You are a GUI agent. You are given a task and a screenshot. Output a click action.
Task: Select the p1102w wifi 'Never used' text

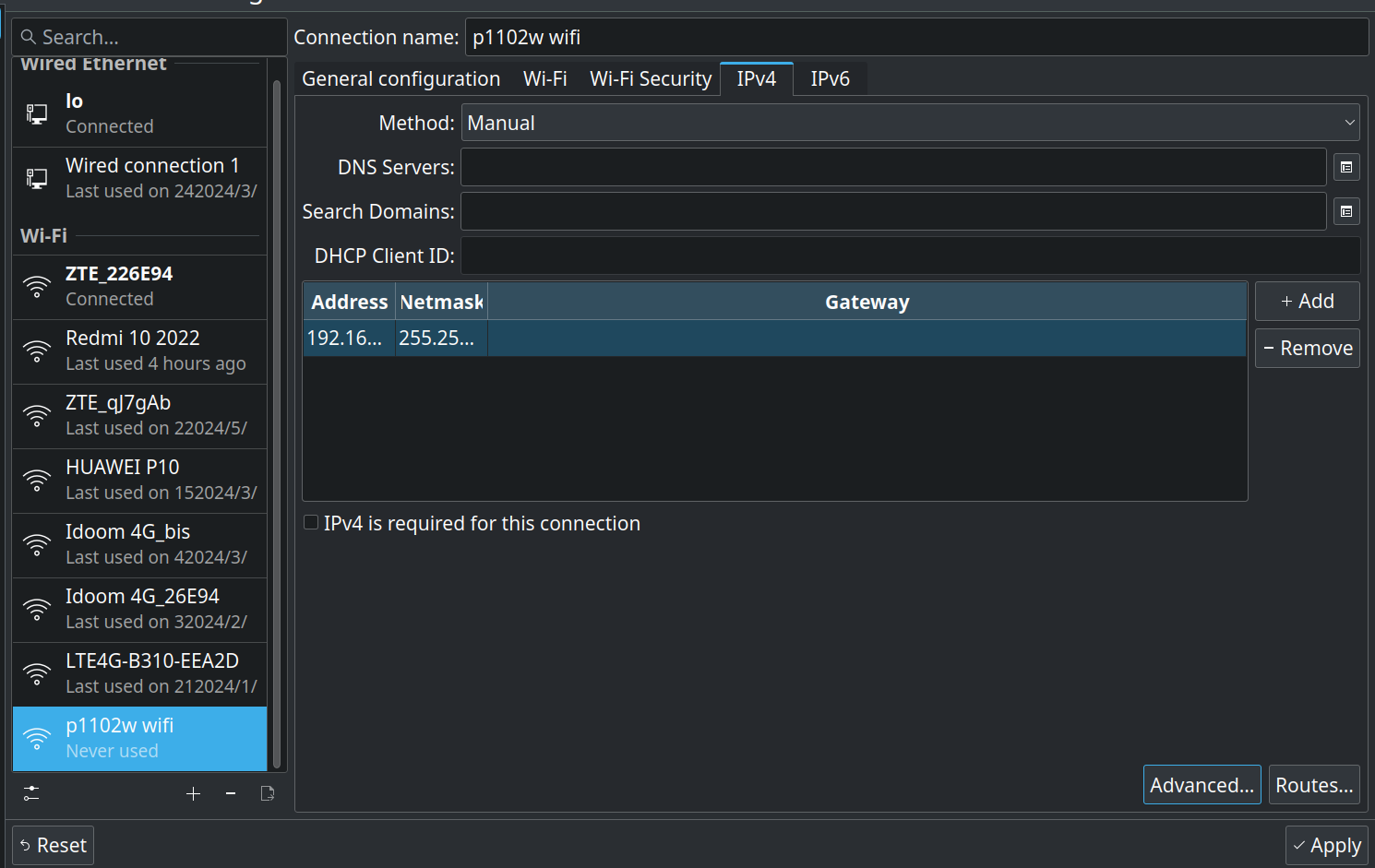point(112,751)
